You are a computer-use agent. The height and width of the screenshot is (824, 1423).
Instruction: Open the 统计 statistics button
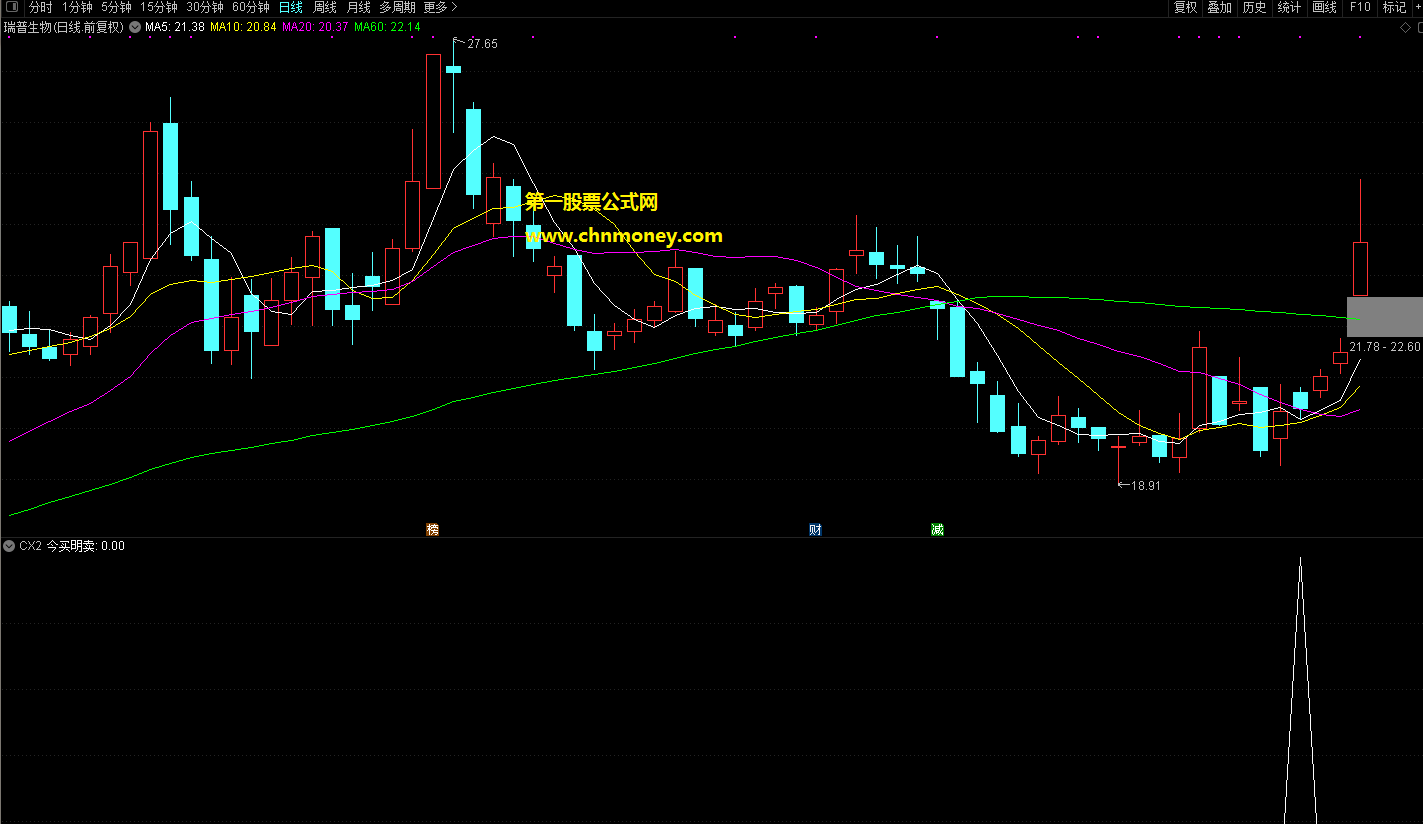[1290, 7]
